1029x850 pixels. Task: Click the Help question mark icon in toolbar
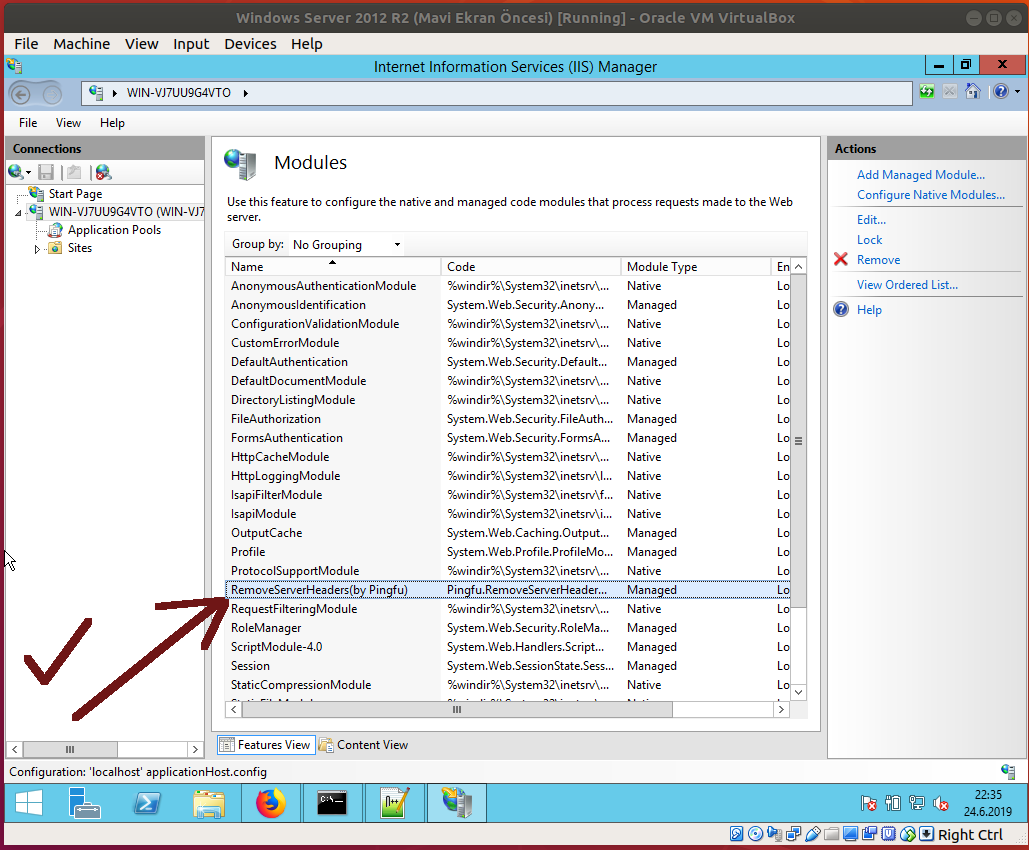tap(1000, 92)
